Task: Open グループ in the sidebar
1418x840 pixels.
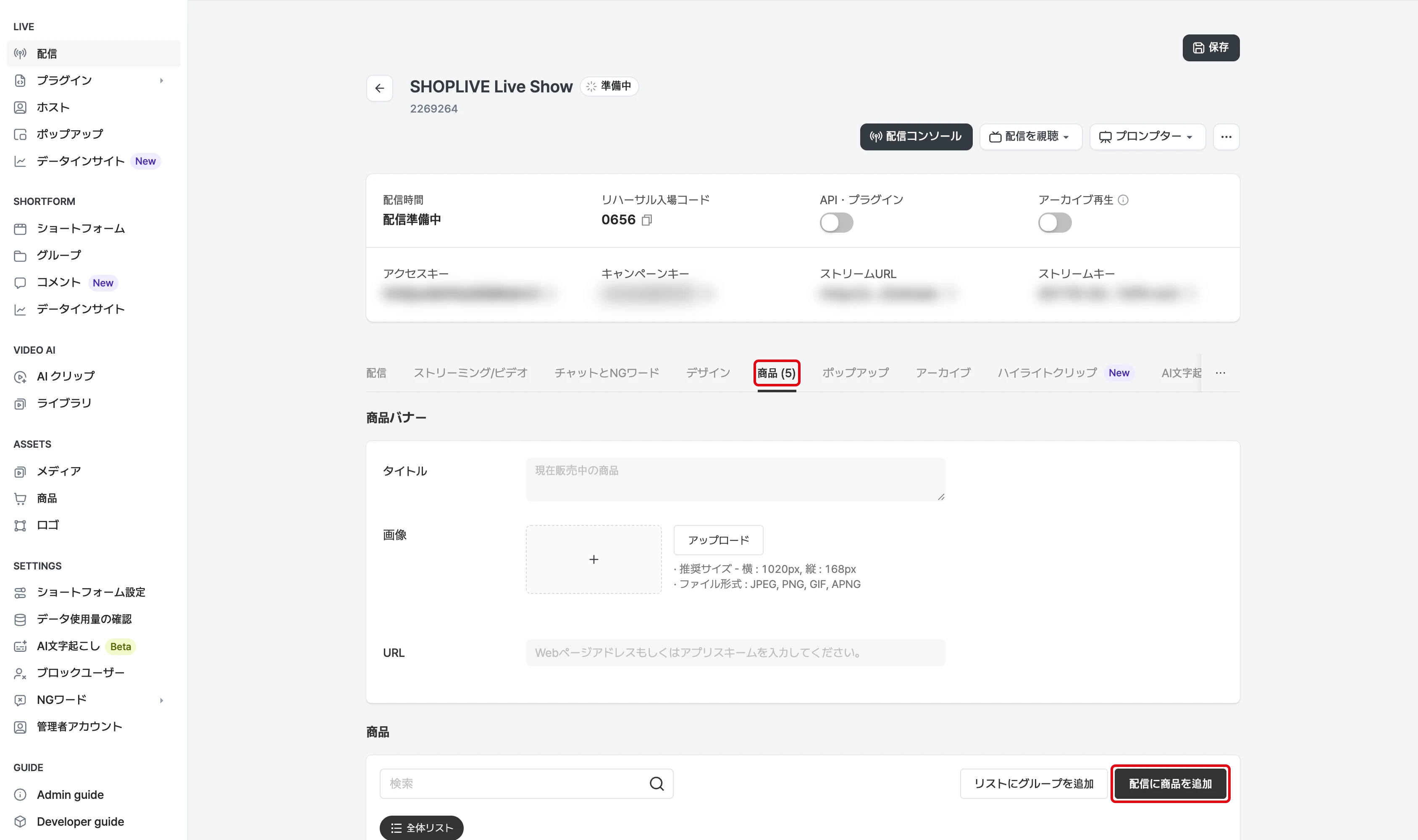Action: pyautogui.click(x=93, y=255)
